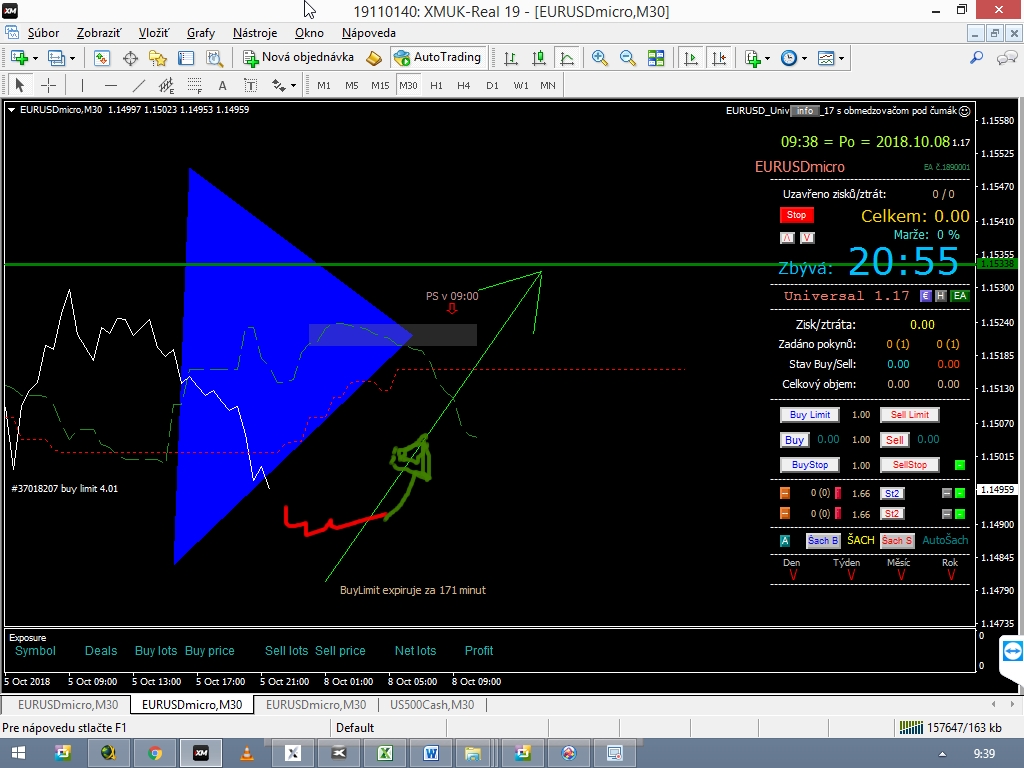
Task: Click the Šach B button
Action: click(x=823, y=541)
